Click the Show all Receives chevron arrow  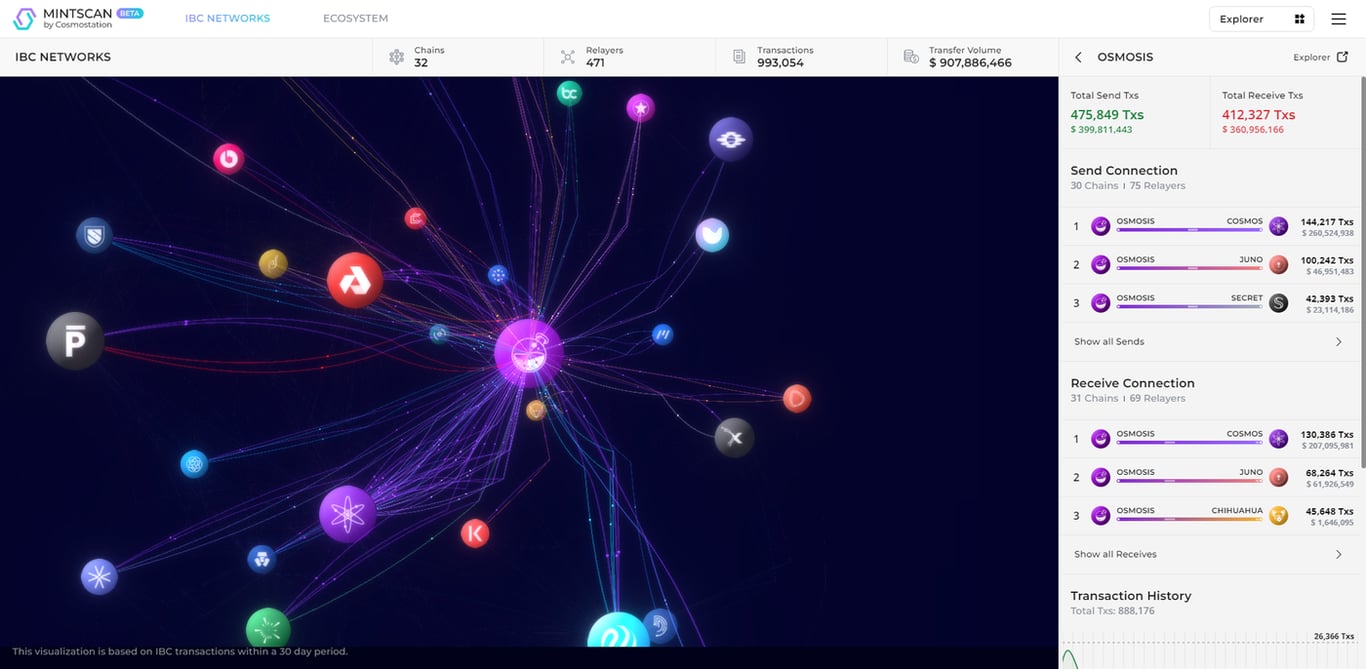[1339, 554]
